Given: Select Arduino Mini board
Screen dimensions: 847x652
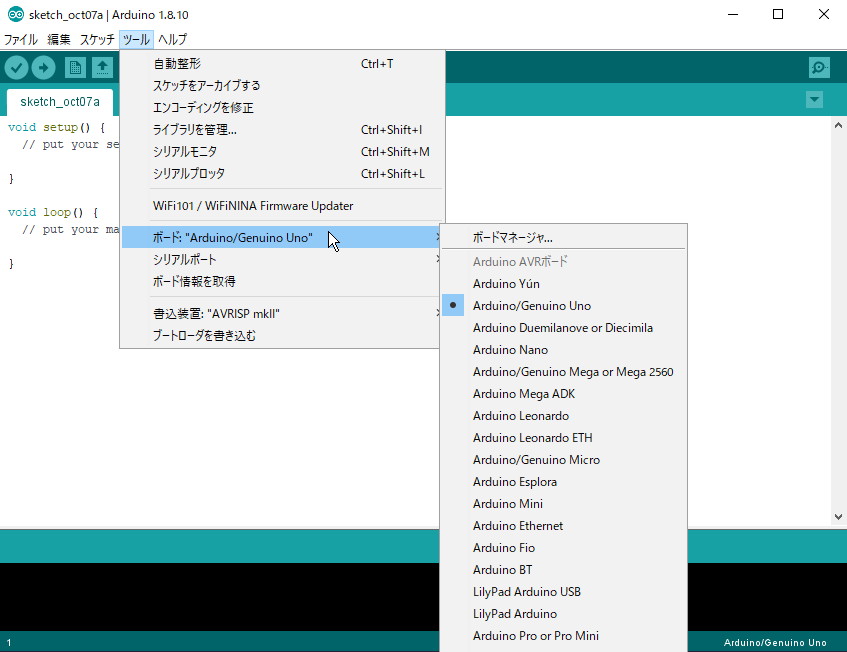Looking at the screenshot, I should coord(564,504).
